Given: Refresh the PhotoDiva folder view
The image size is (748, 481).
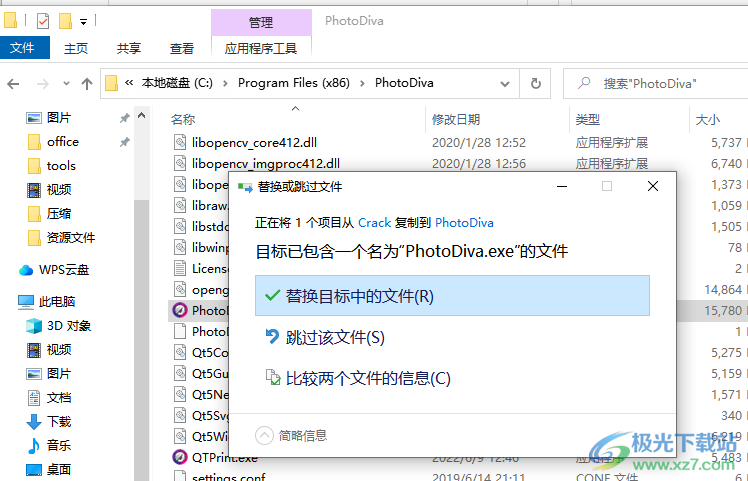Looking at the screenshot, I should click(536, 84).
